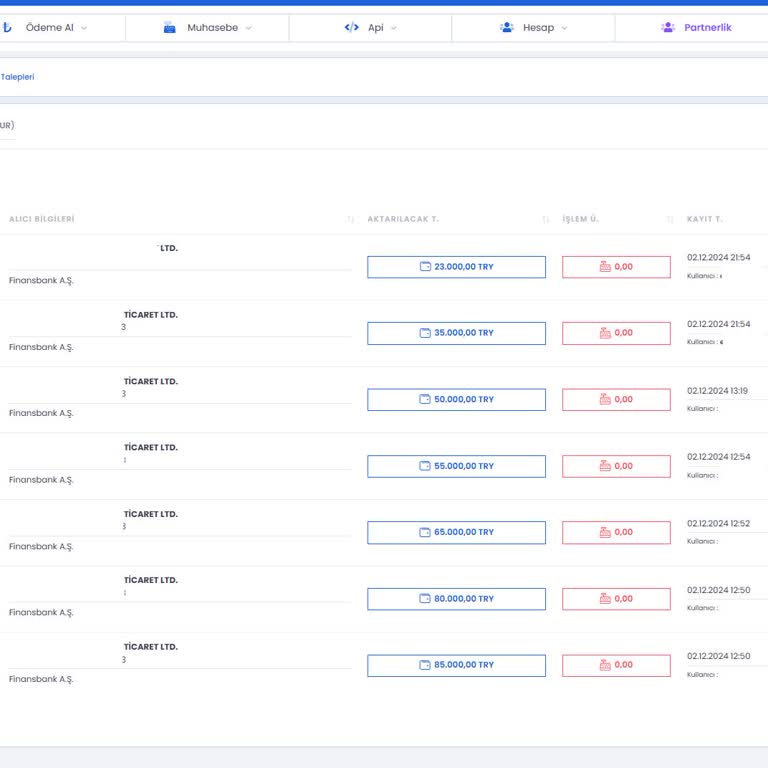Click the Api code brackets icon
This screenshot has width=768, height=768.
[351, 28]
